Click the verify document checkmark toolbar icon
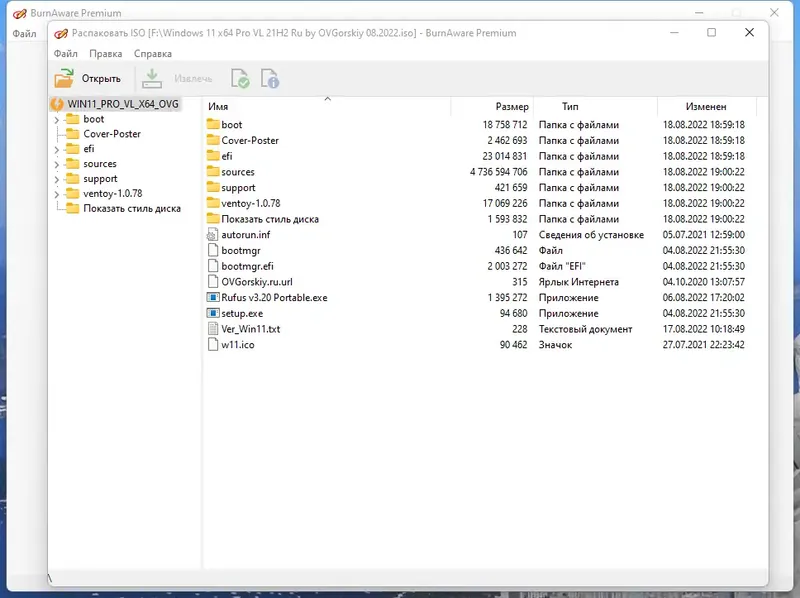The image size is (800, 598). (x=240, y=79)
